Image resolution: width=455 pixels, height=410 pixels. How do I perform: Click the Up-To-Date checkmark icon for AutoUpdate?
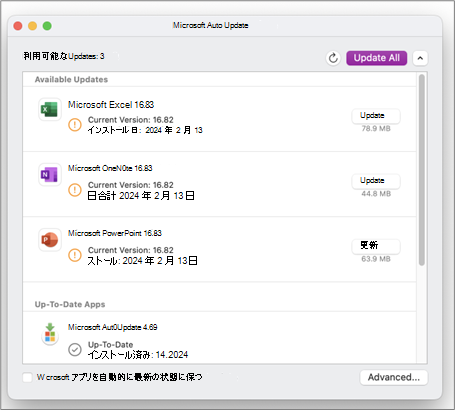point(75,350)
